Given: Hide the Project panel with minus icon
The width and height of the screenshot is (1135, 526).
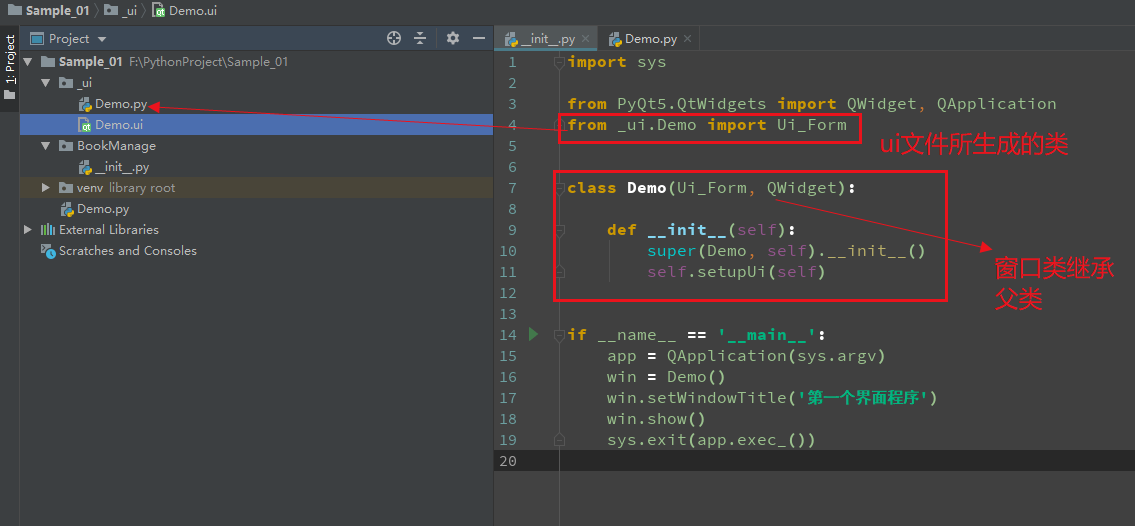Looking at the screenshot, I should 478,38.
